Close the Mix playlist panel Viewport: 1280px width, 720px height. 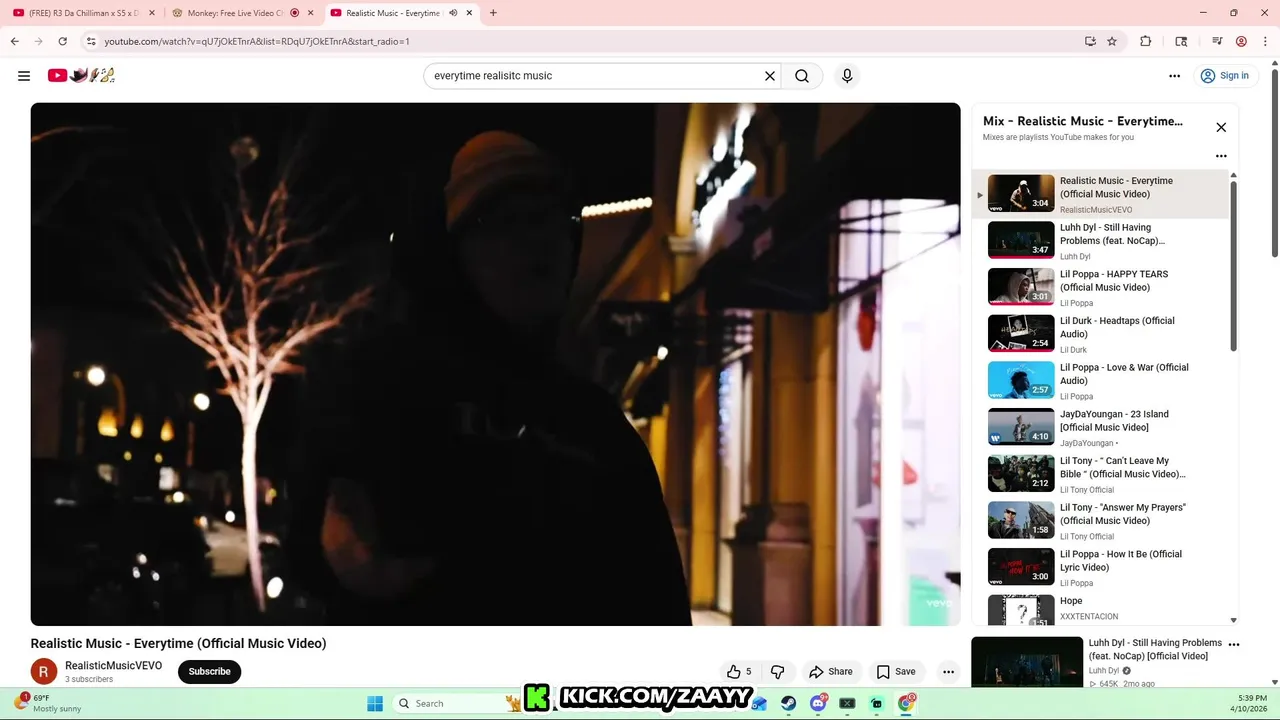click(x=1221, y=127)
